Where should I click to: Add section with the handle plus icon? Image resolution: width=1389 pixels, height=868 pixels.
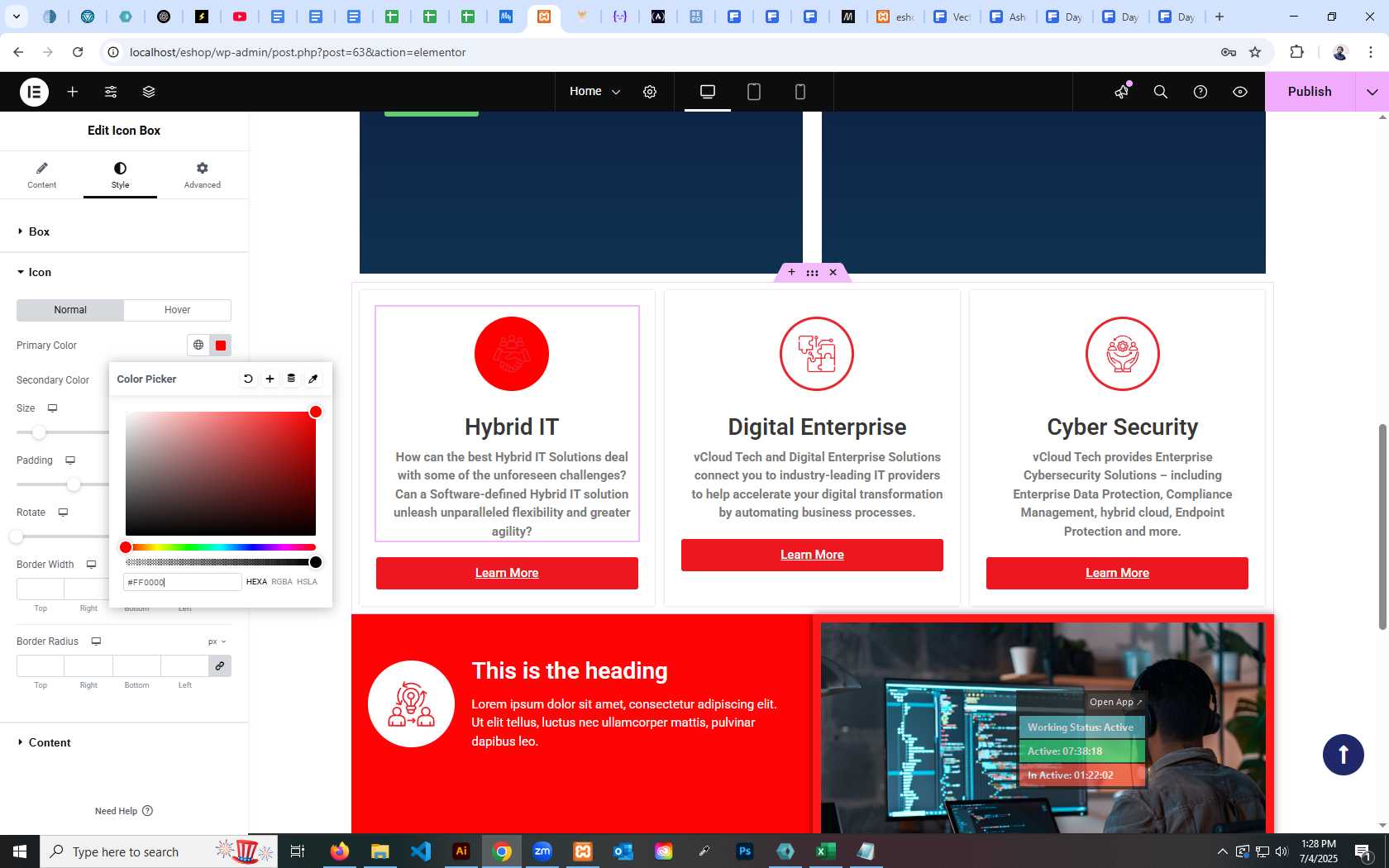pyautogui.click(x=791, y=272)
